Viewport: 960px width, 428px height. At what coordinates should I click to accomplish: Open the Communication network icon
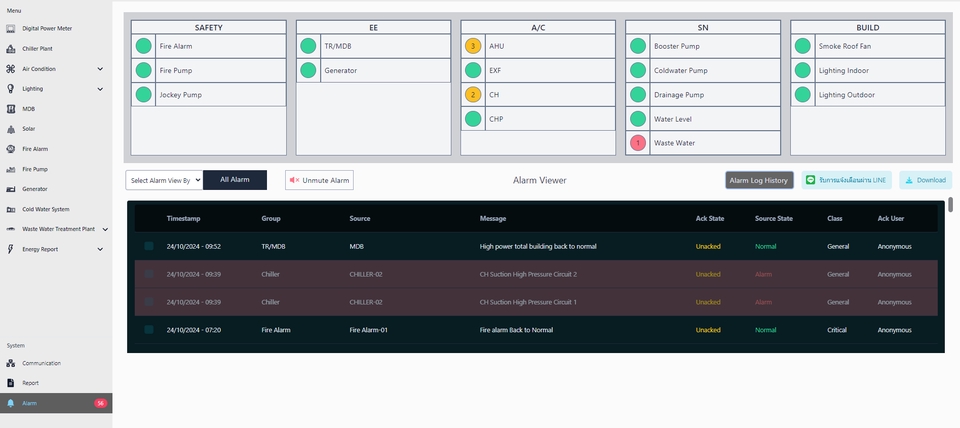pos(10,363)
